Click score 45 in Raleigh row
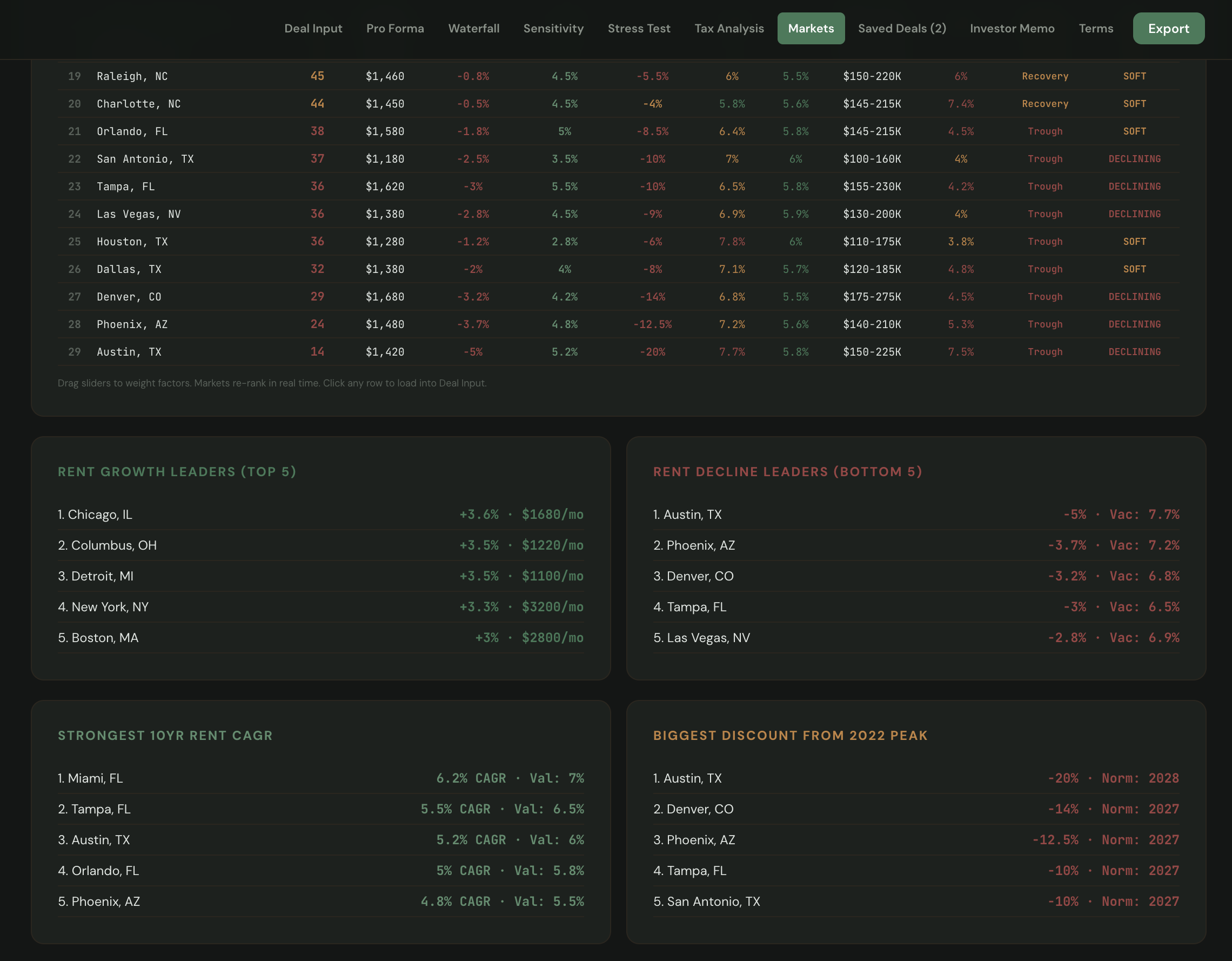 (x=317, y=76)
